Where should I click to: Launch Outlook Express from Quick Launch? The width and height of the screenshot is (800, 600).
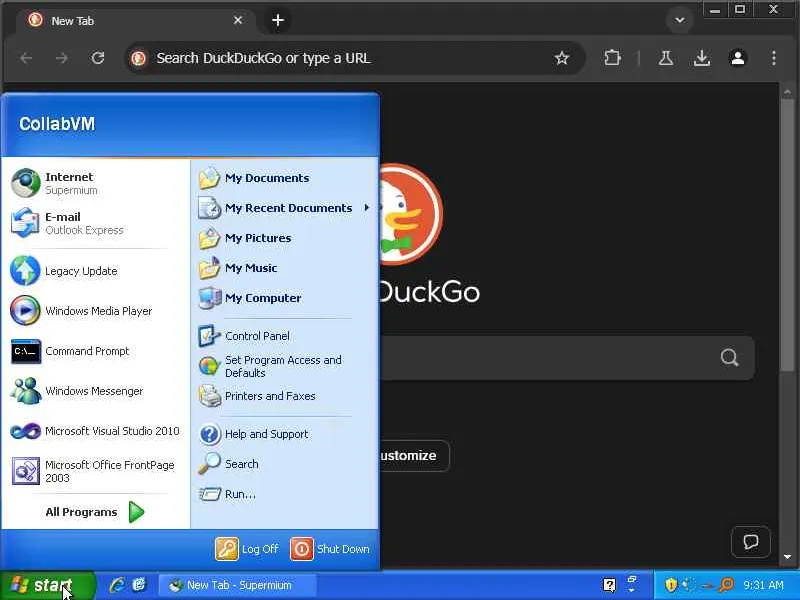[x=139, y=585]
